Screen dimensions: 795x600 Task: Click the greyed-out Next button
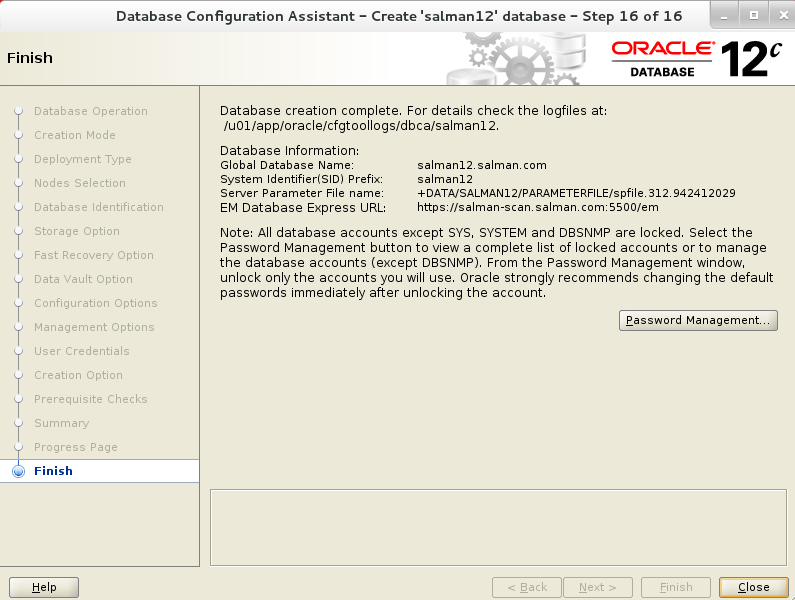click(598, 587)
